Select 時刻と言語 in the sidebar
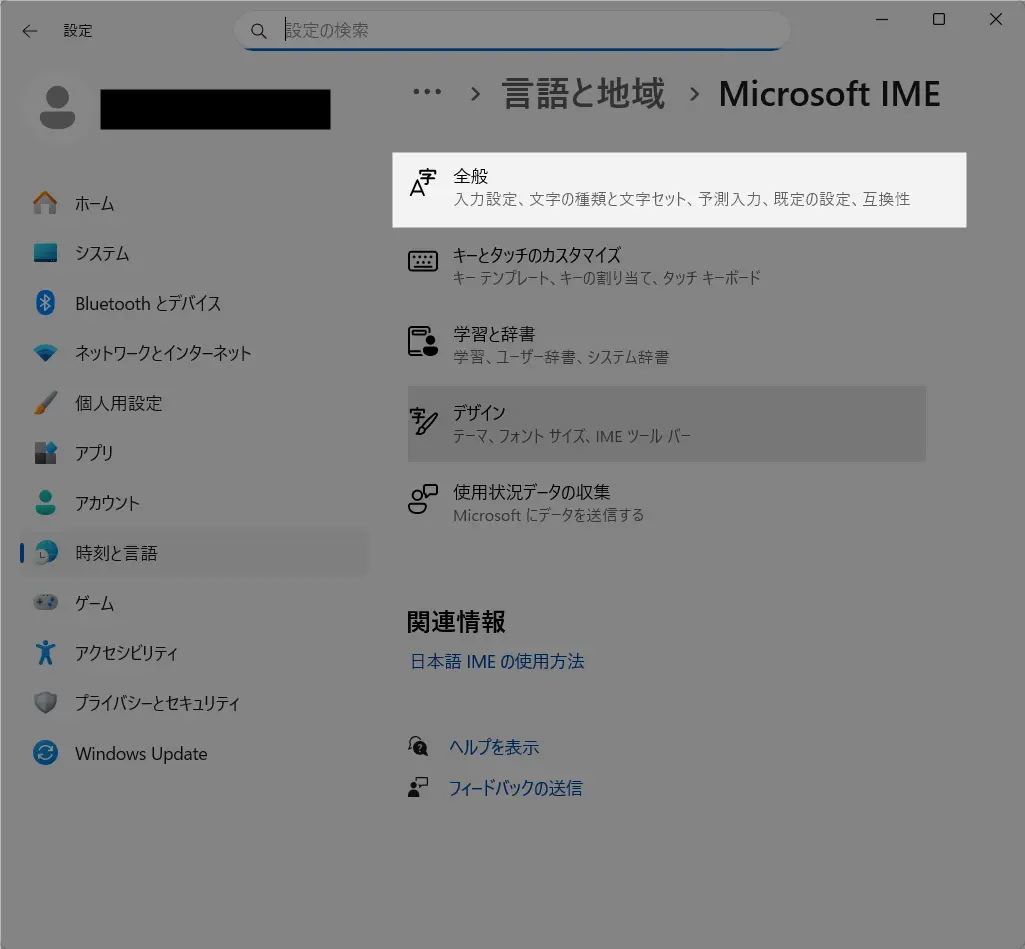This screenshot has width=1025, height=949. [x=193, y=553]
